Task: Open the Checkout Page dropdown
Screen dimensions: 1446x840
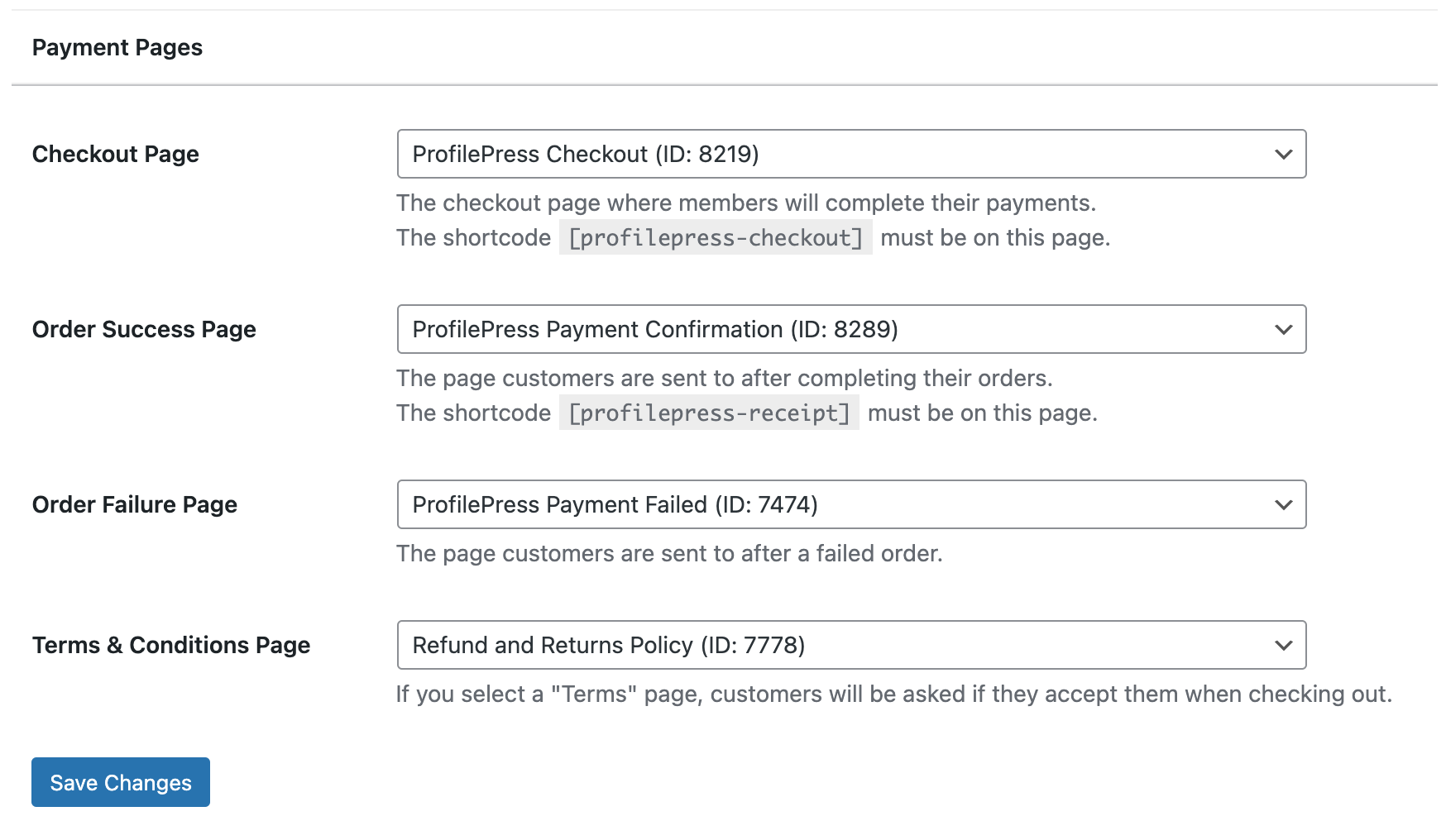Action: (x=851, y=154)
